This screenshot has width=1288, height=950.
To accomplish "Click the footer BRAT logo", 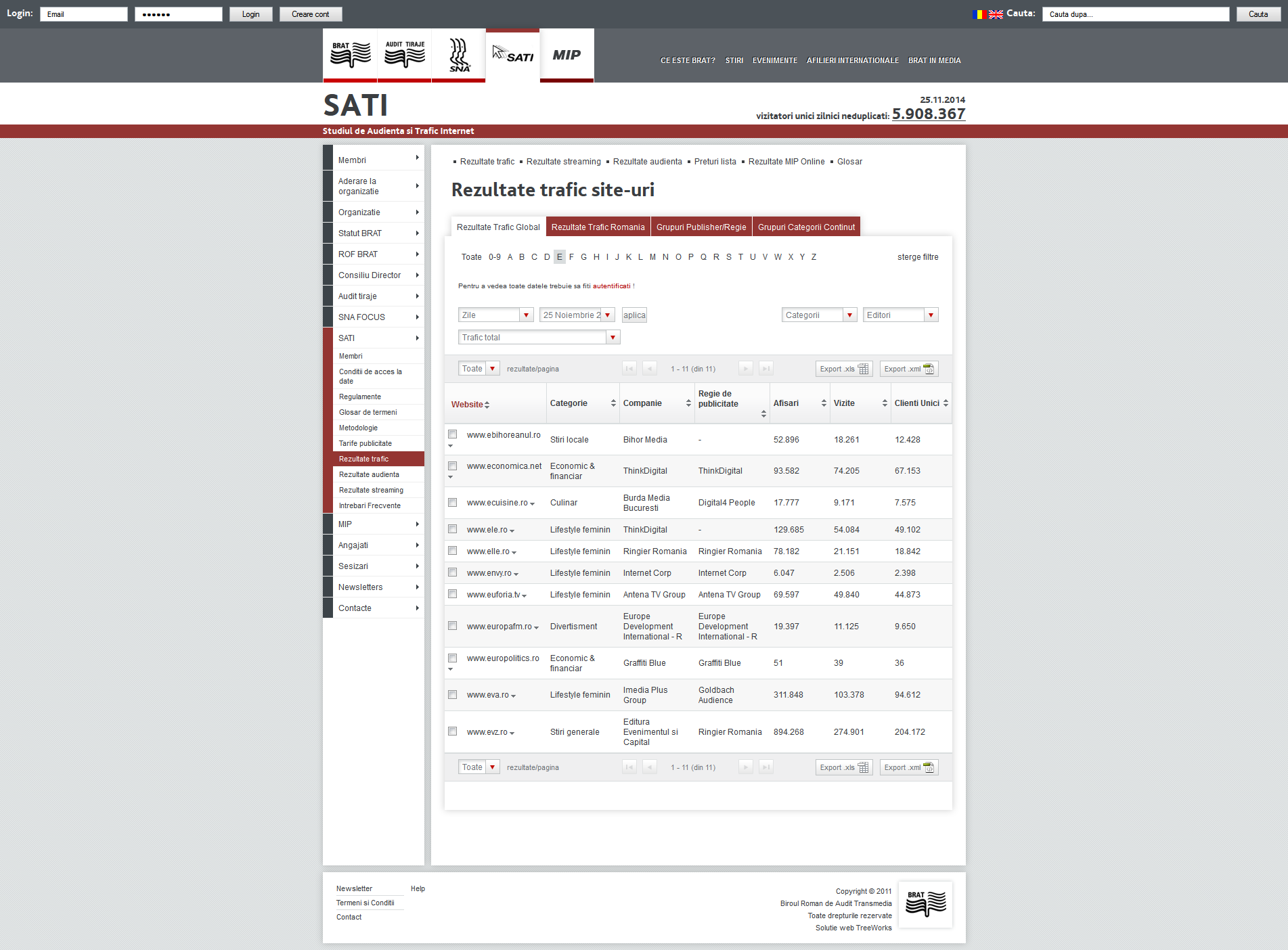I will click(x=925, y=904).
